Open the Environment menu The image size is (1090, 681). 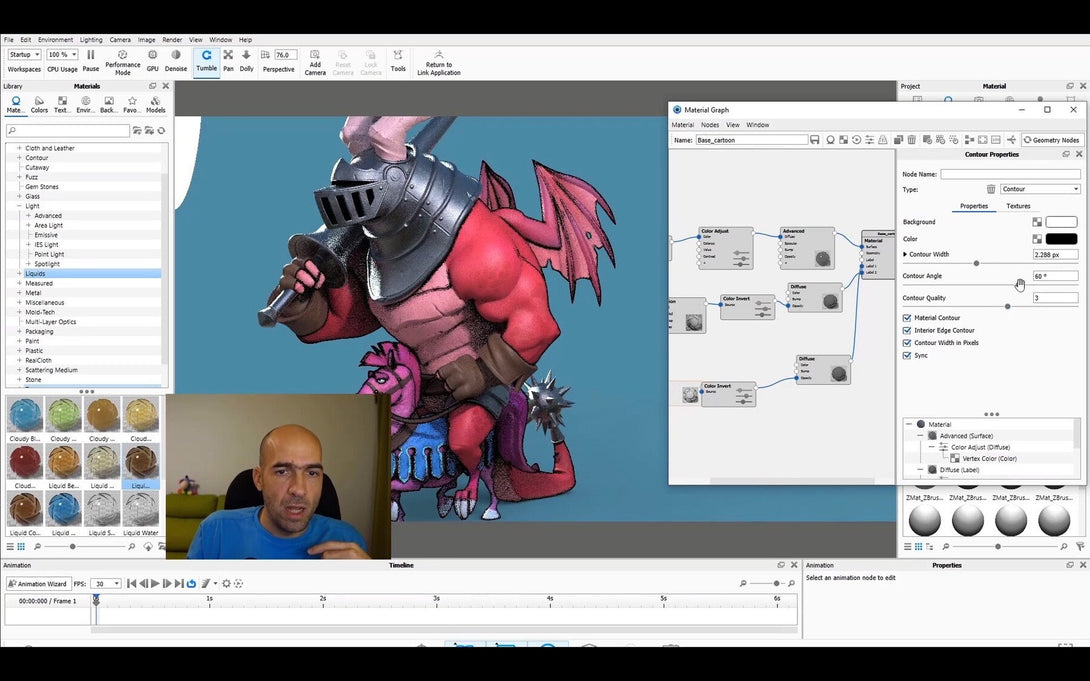[55, 40]
